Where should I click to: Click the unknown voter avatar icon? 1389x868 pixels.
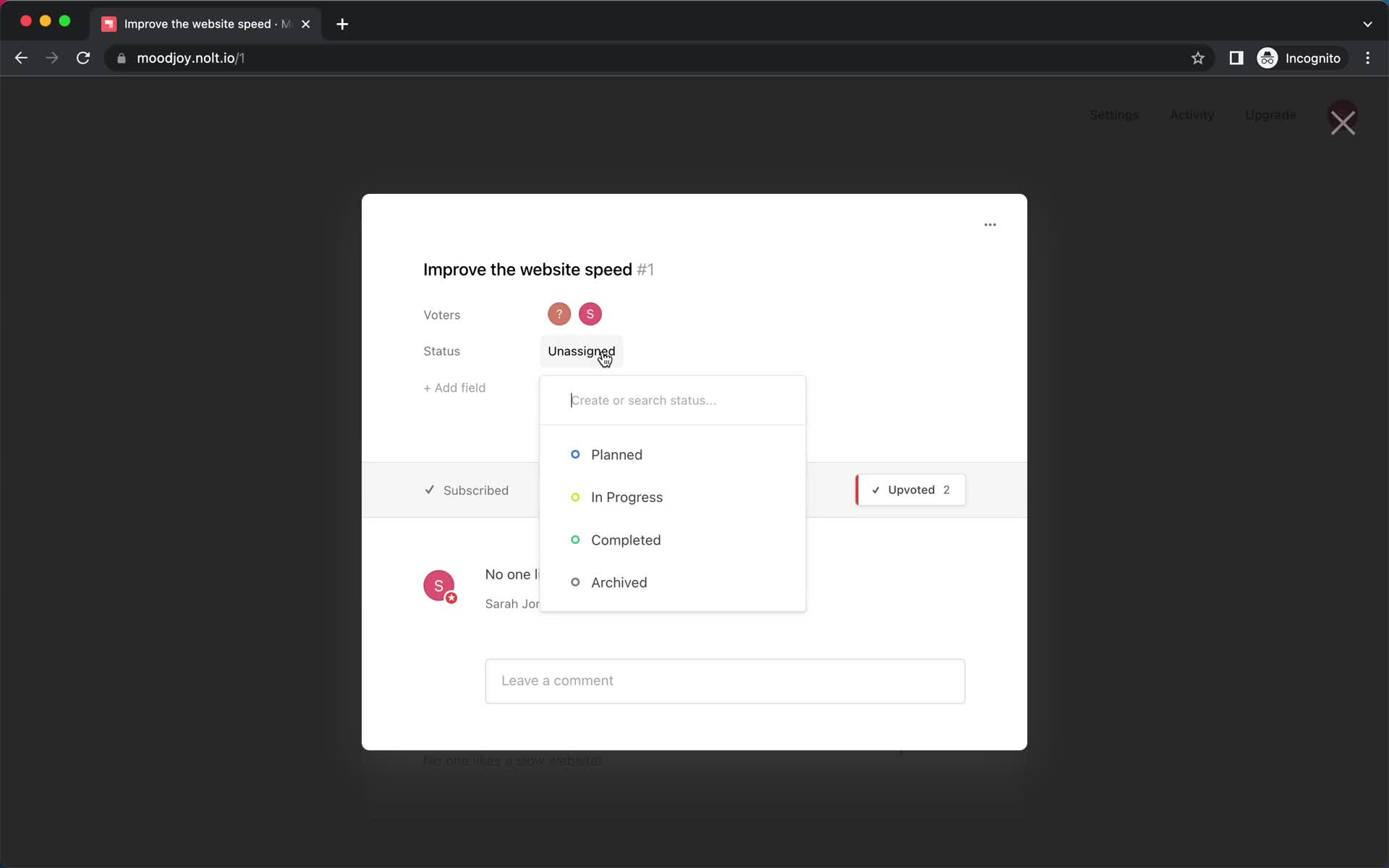(558, 313)
